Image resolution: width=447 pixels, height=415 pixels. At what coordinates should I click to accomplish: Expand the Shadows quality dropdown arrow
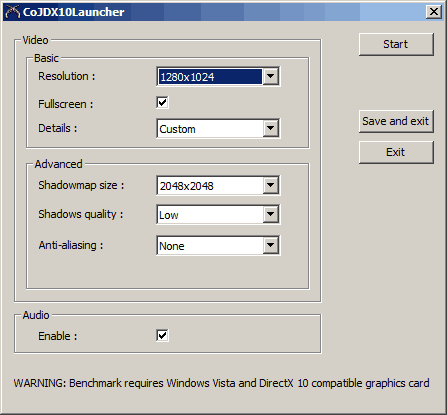coord(271,214)
